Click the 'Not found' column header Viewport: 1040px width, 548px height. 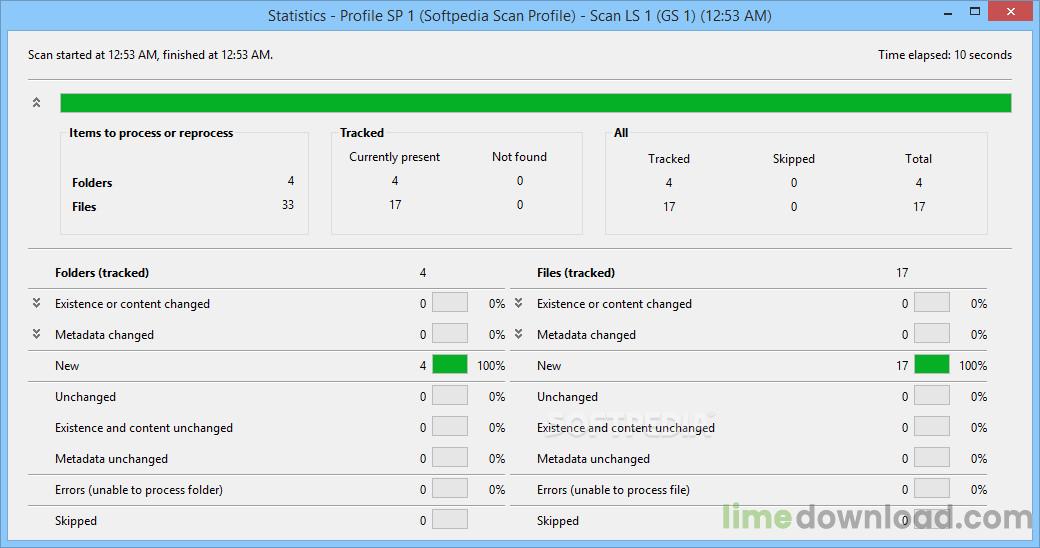tap(519, 157)
